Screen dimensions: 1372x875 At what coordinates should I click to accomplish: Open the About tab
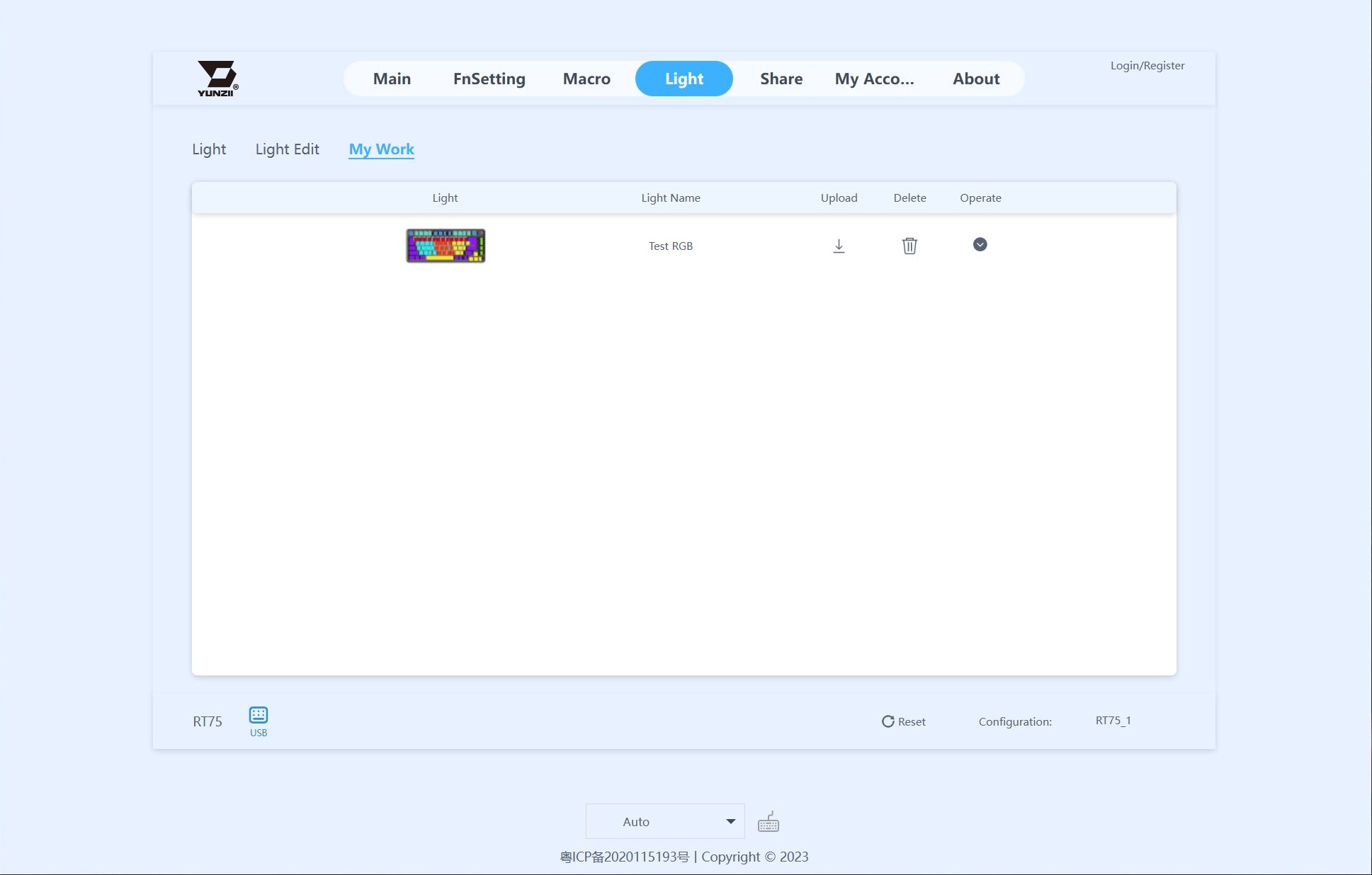pos(976,79)
